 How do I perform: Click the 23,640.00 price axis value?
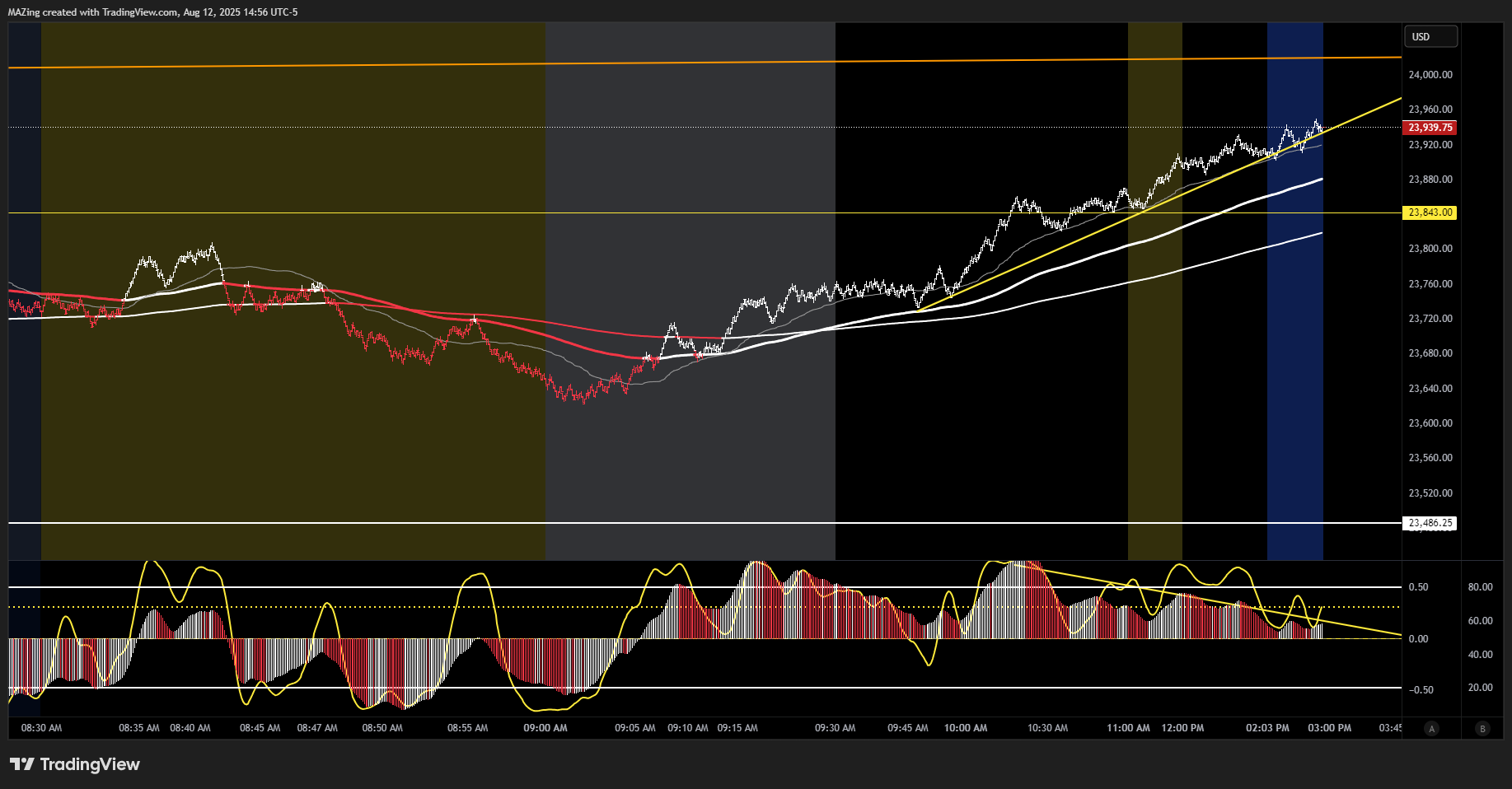(1430, 389)
